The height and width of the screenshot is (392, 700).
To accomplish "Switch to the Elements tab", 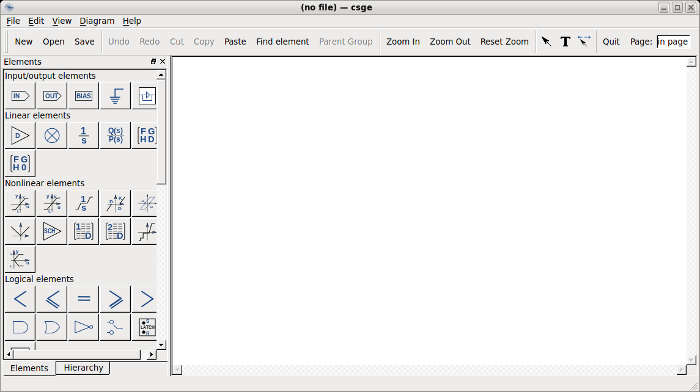I will point(29,368).
